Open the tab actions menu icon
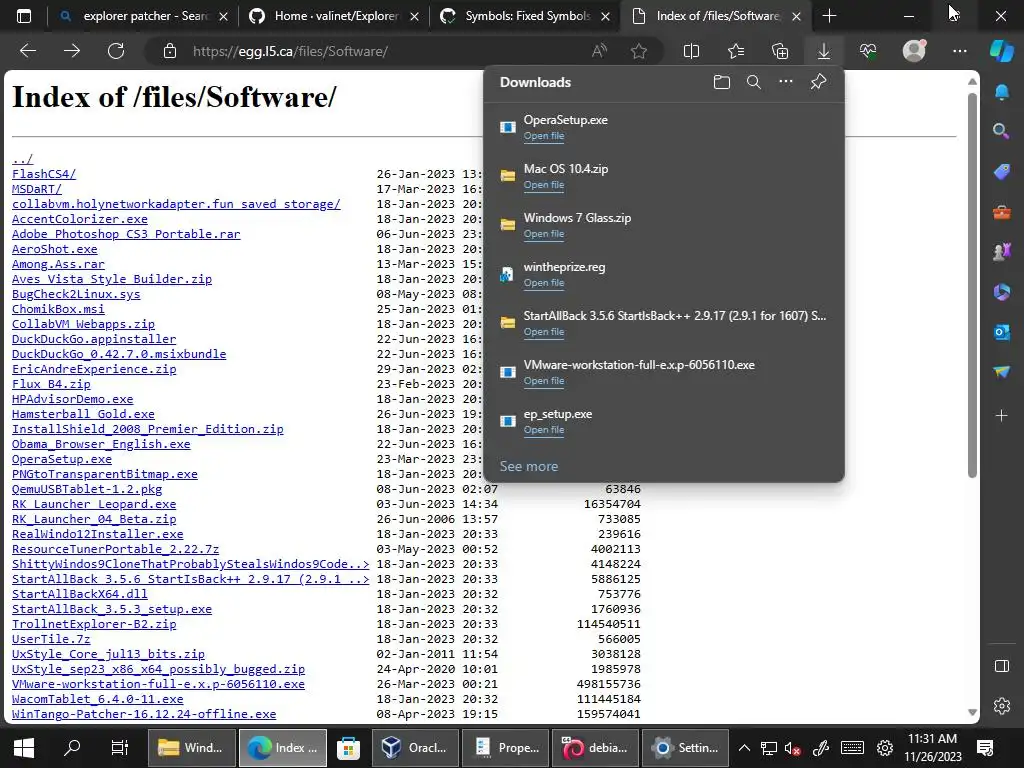This screenshot has height=768, width=1024. (24, 16)
